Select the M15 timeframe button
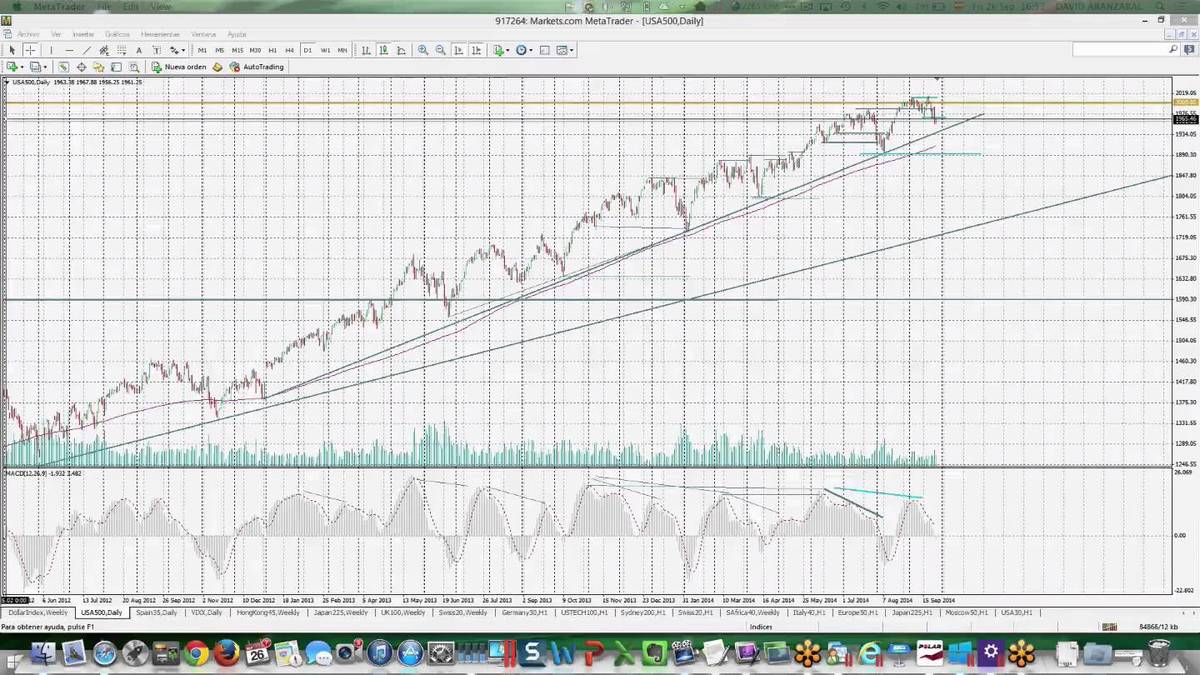 (237, 50)
